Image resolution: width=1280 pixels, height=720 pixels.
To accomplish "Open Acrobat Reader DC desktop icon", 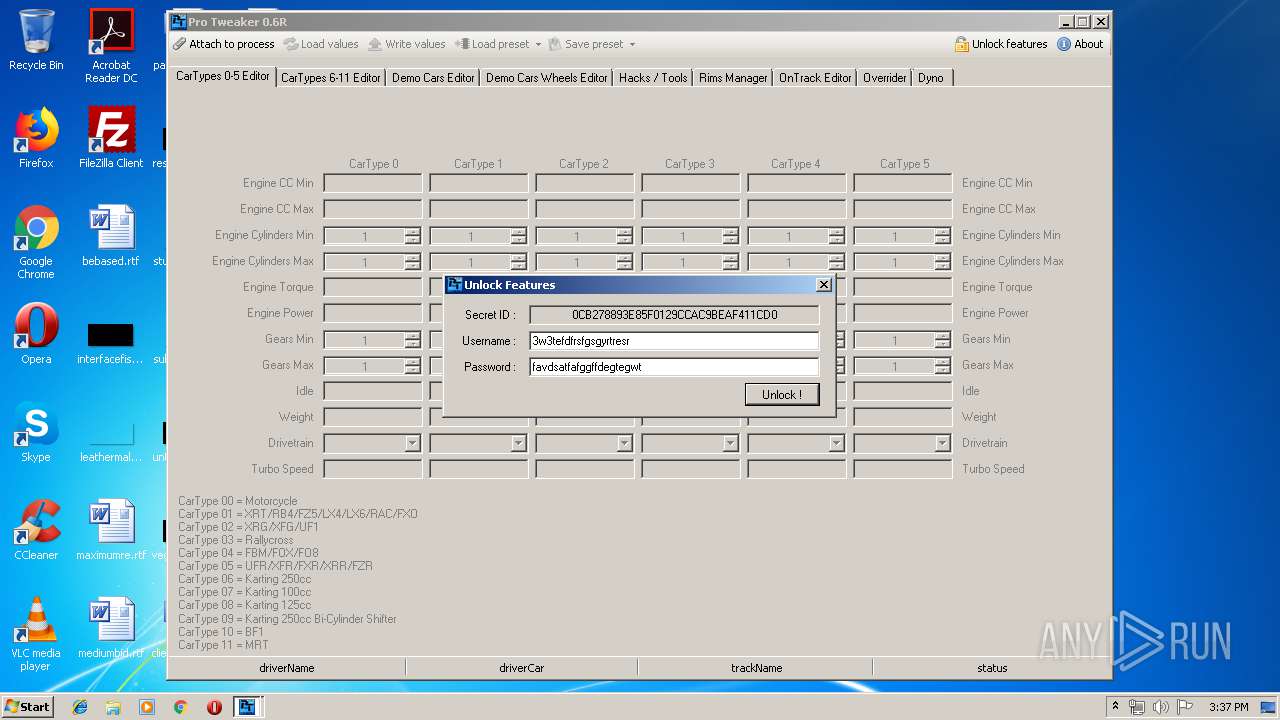I will tap(111, 46).
